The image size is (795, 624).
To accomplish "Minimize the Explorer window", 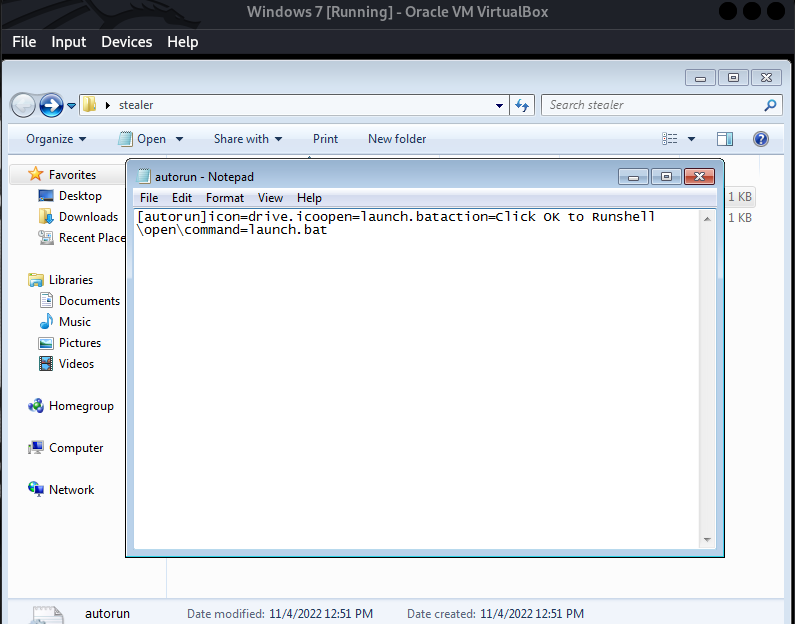I will 700,78.
